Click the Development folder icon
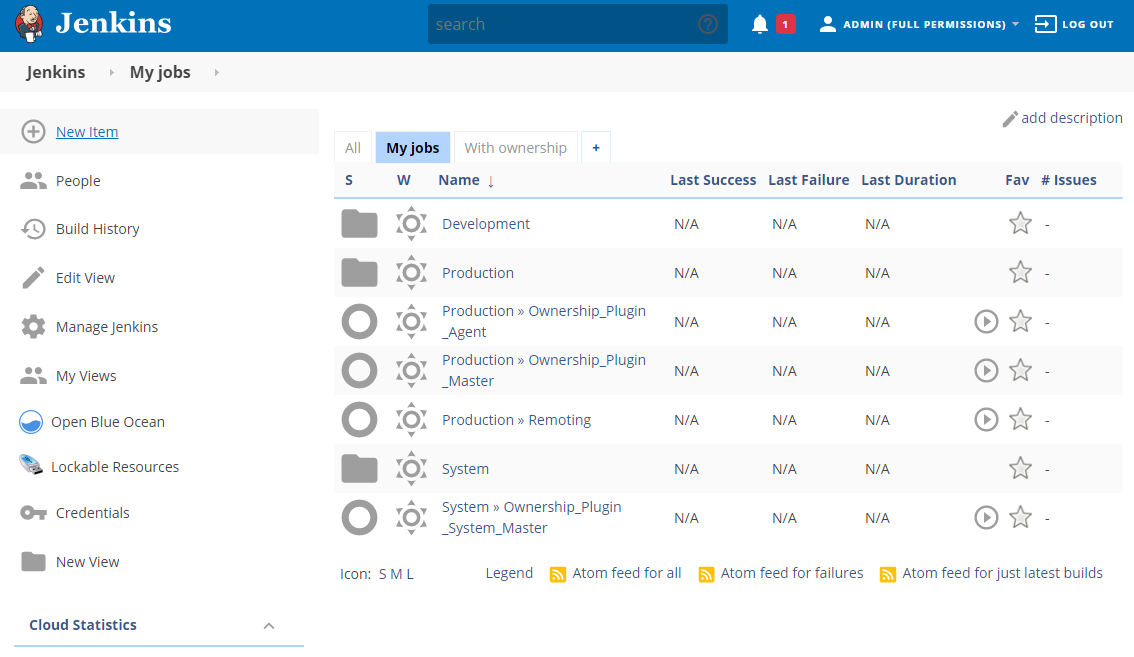The height and width of the screenshot is (657, 1134). pos(359,224)
